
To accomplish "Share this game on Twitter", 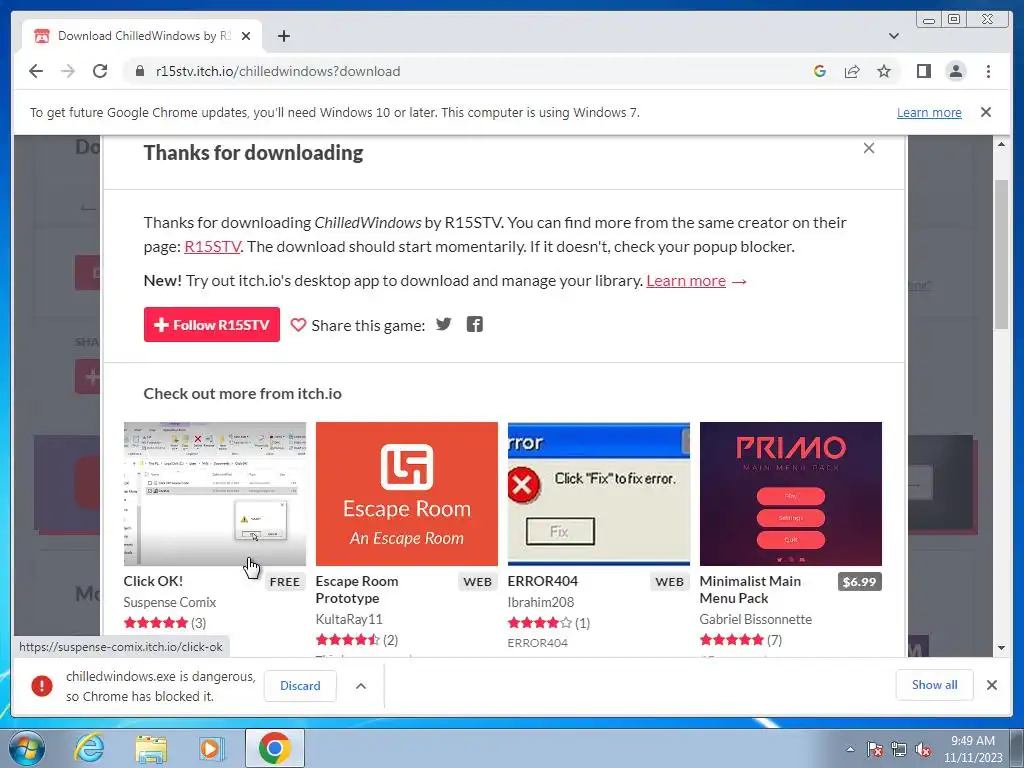I will coord(443,324).
